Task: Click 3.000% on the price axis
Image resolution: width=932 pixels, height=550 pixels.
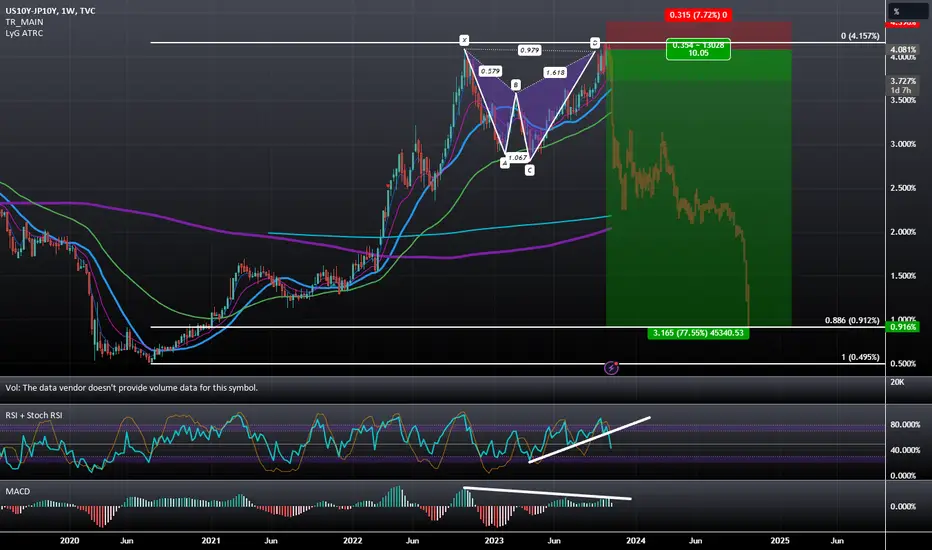Action: (x=903, y=144)
